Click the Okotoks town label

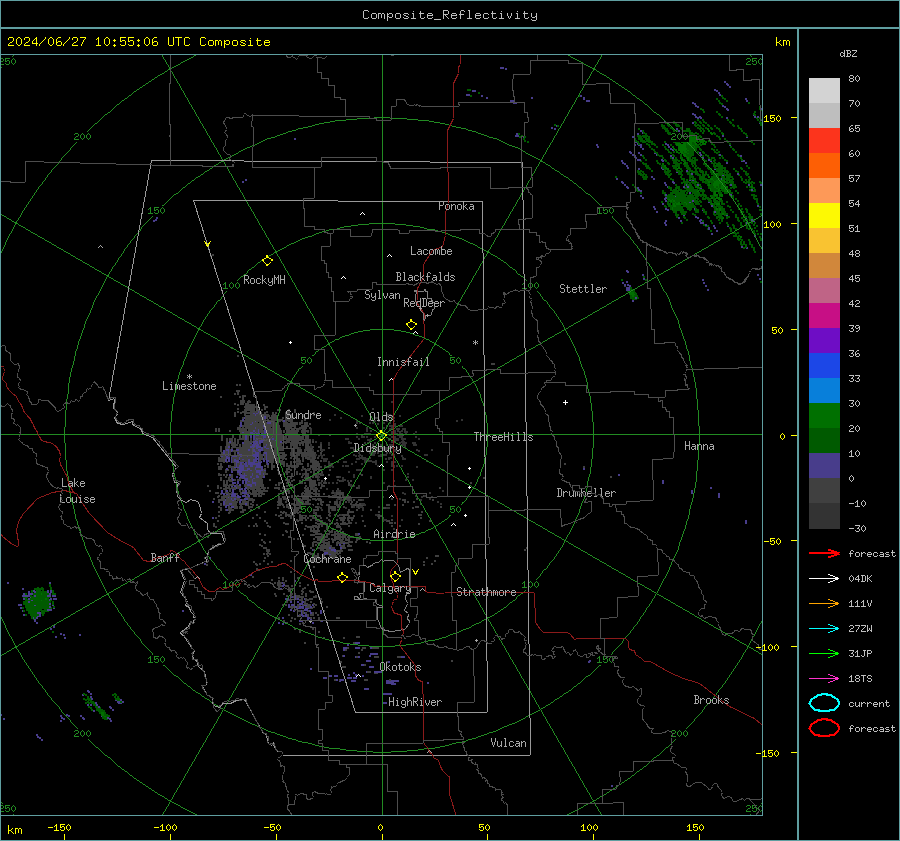click(x=400, y=667)
